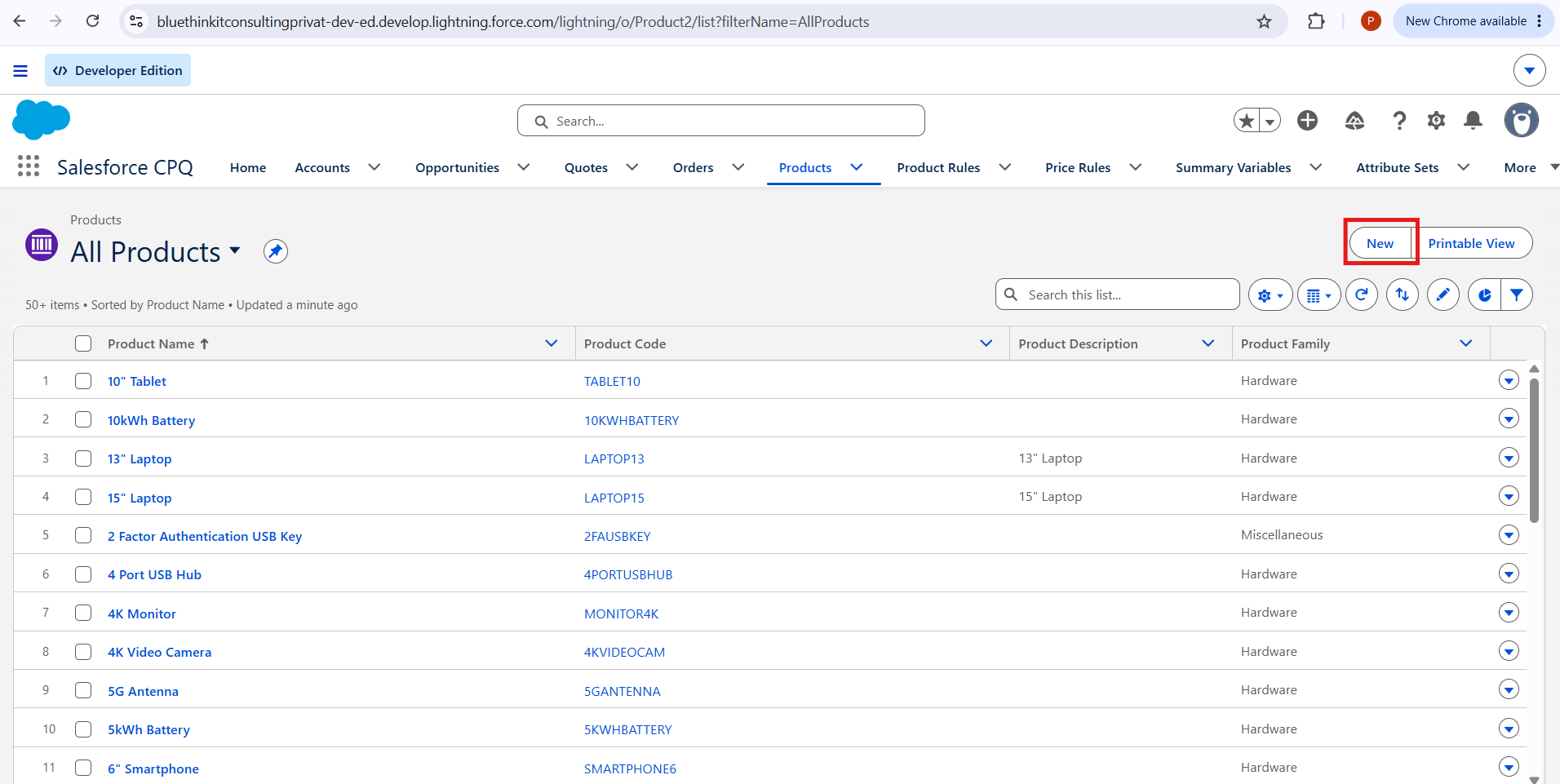Open the Accounts tab chevron menu
Image resolution: width=1560 pixels, height=784 pixels.
(x=374, y=167)
